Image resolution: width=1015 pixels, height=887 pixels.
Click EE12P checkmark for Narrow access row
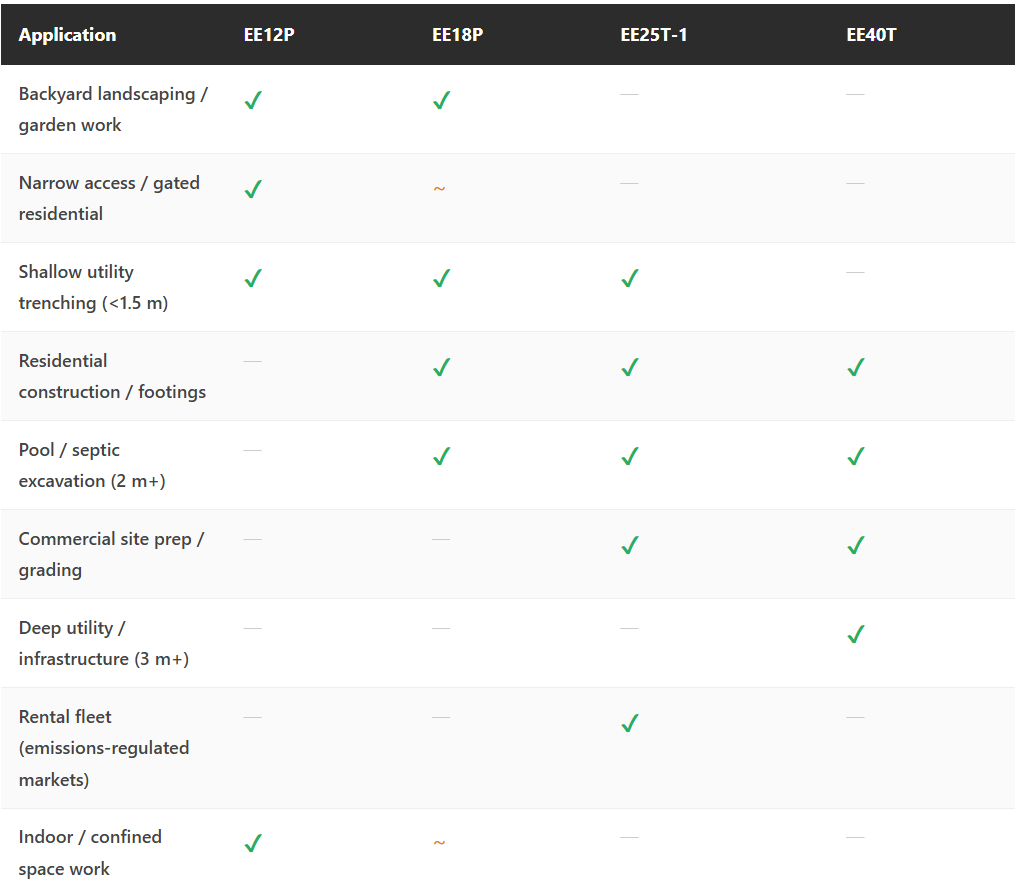(x=253, y=189)
